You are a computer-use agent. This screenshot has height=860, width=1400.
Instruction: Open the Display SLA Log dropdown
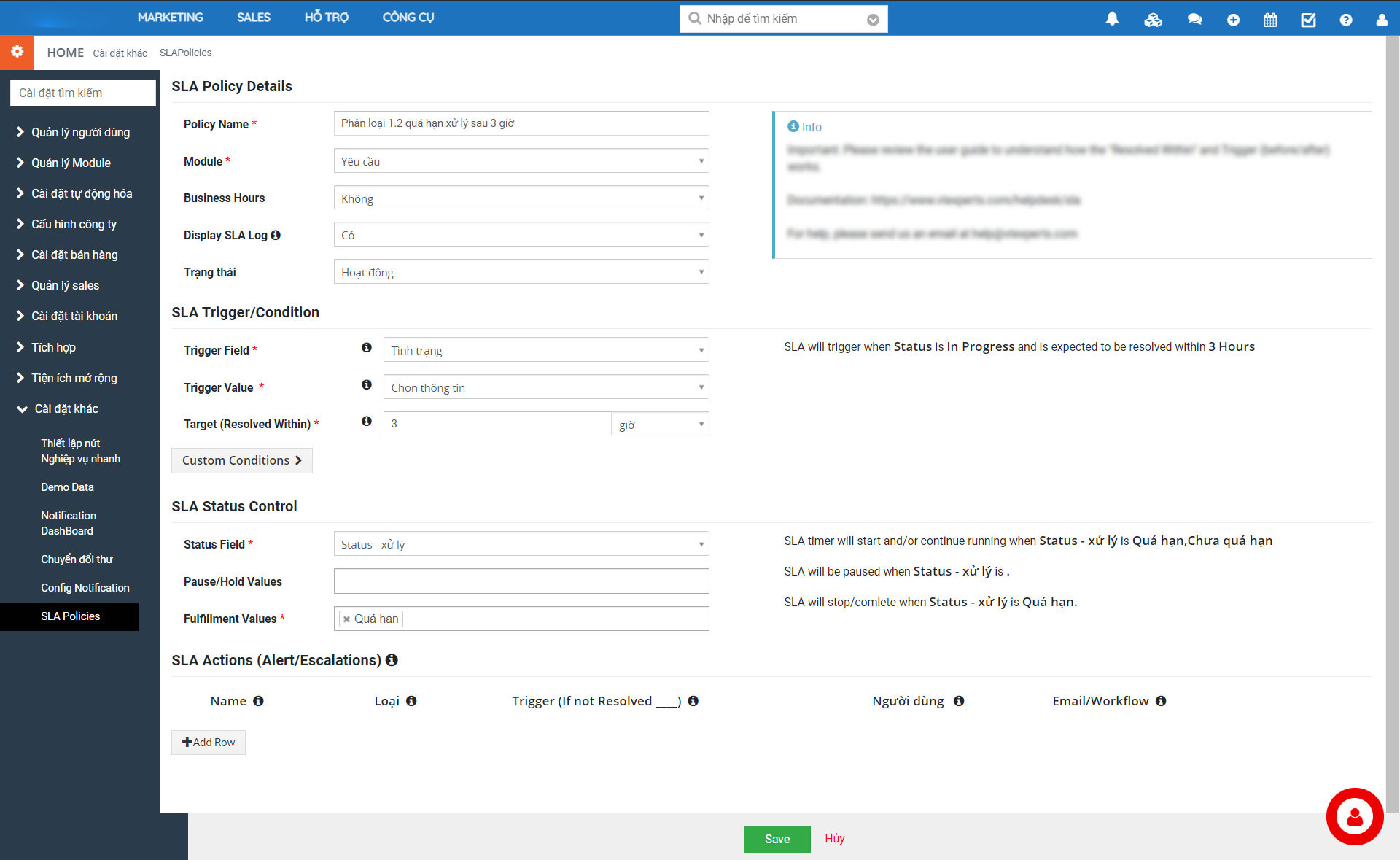(x=521, y=235)
